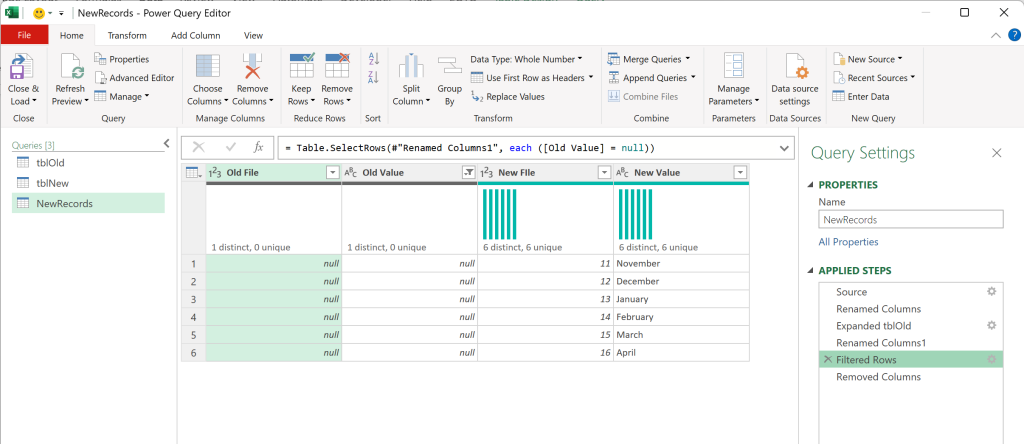Select the tblNew query
The width and height of the screenshot is (1024, 444).
(x=88, y=183)
